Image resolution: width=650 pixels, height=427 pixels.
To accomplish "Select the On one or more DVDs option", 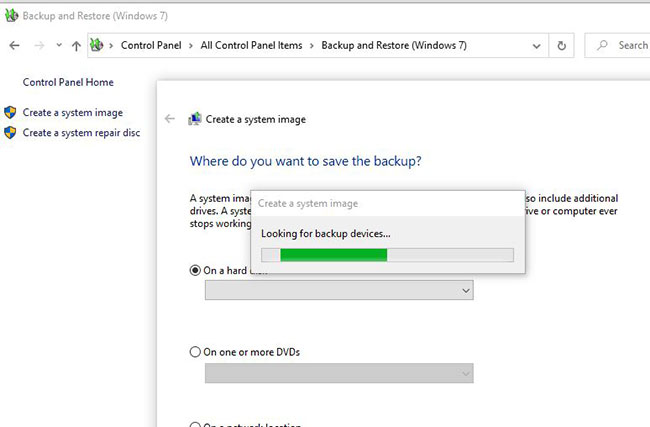I will [x=195, y=352].
